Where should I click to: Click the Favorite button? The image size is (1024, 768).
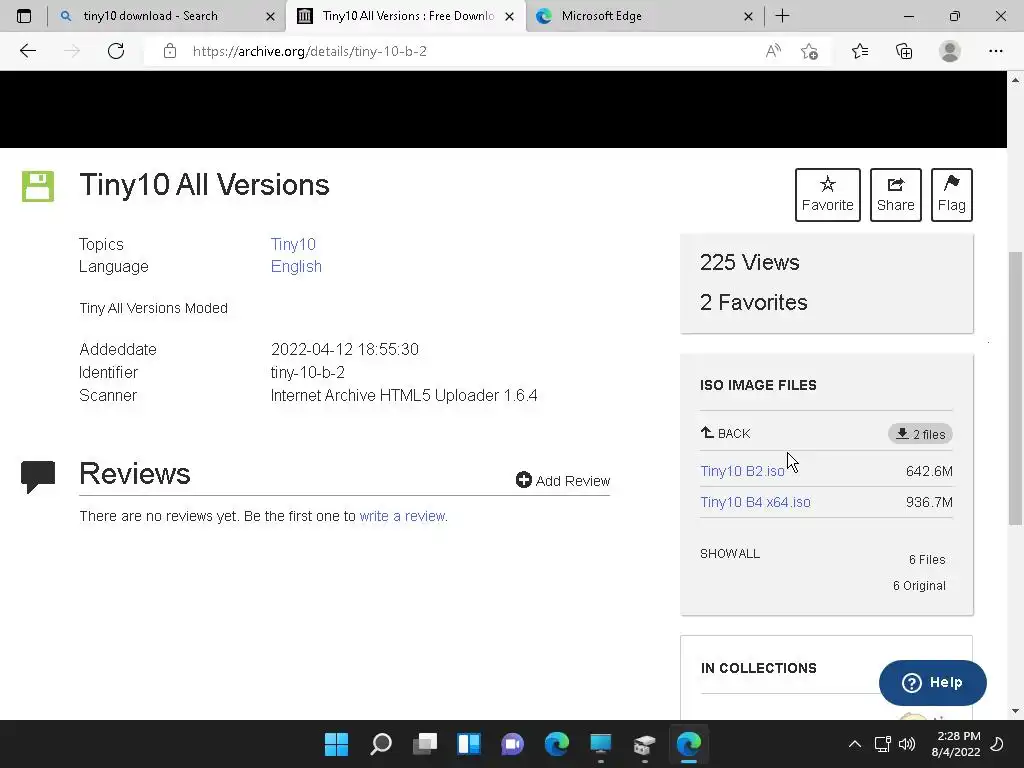pyautogui.click(x=827, y=195)
